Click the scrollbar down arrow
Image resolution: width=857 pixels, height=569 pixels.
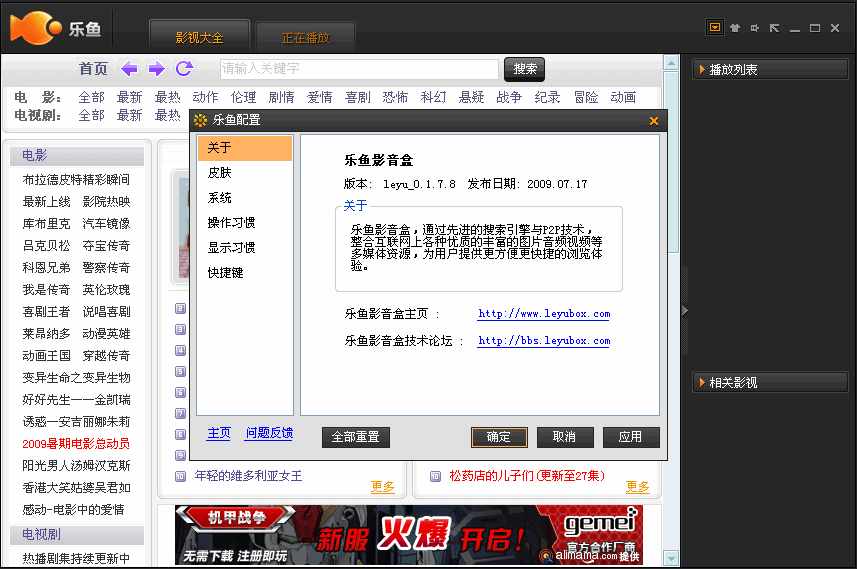671,559
